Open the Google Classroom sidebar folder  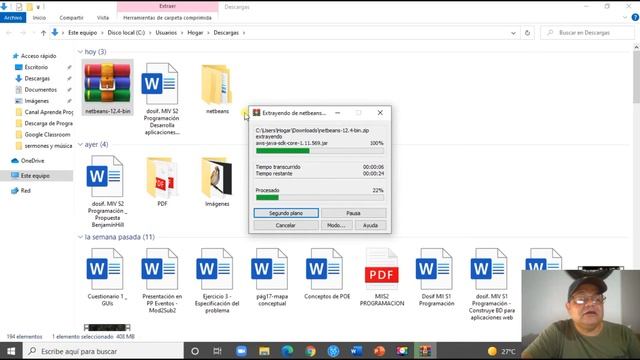[47, 134]
